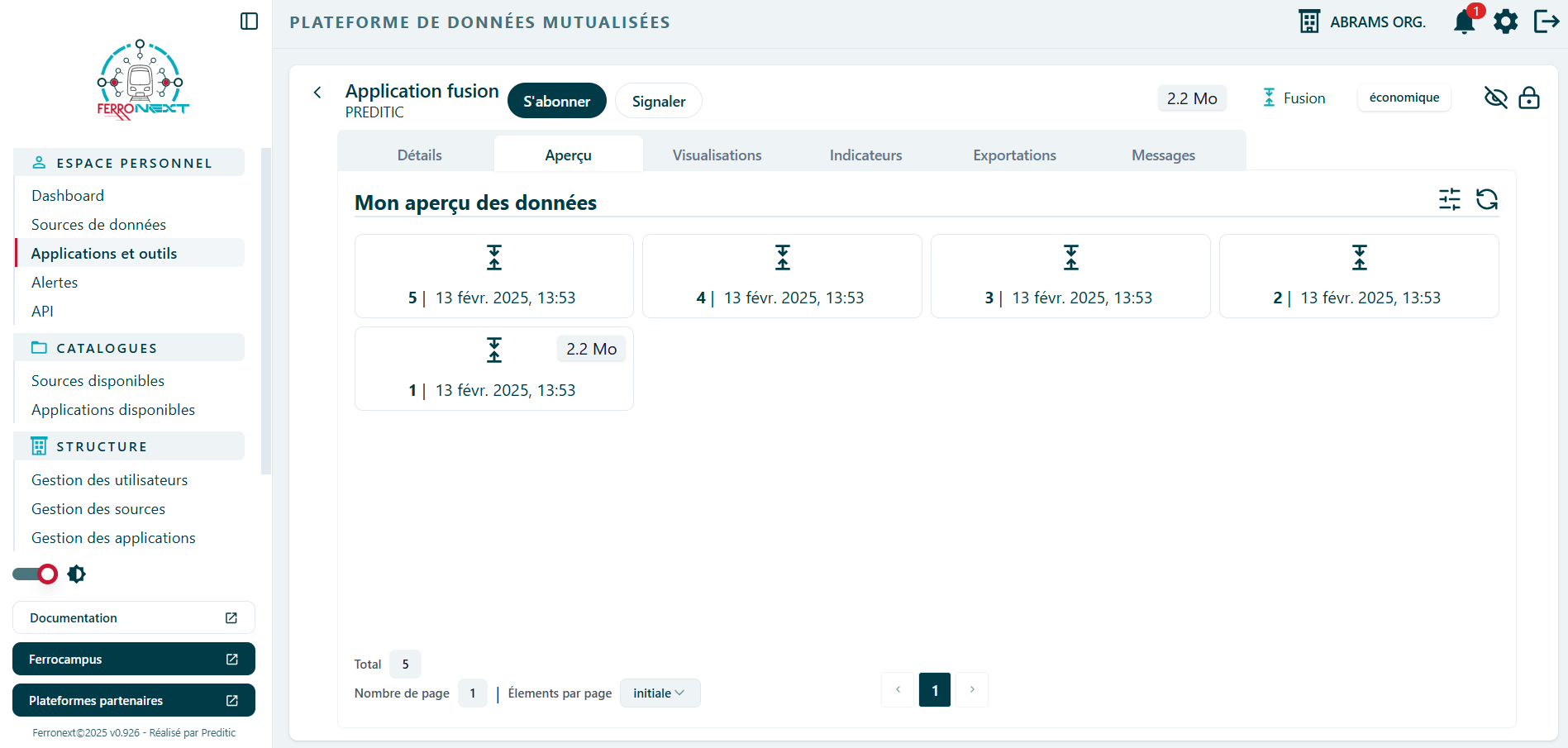Open notifications bell
The image size is (1568, 748).
[1465, 21]
